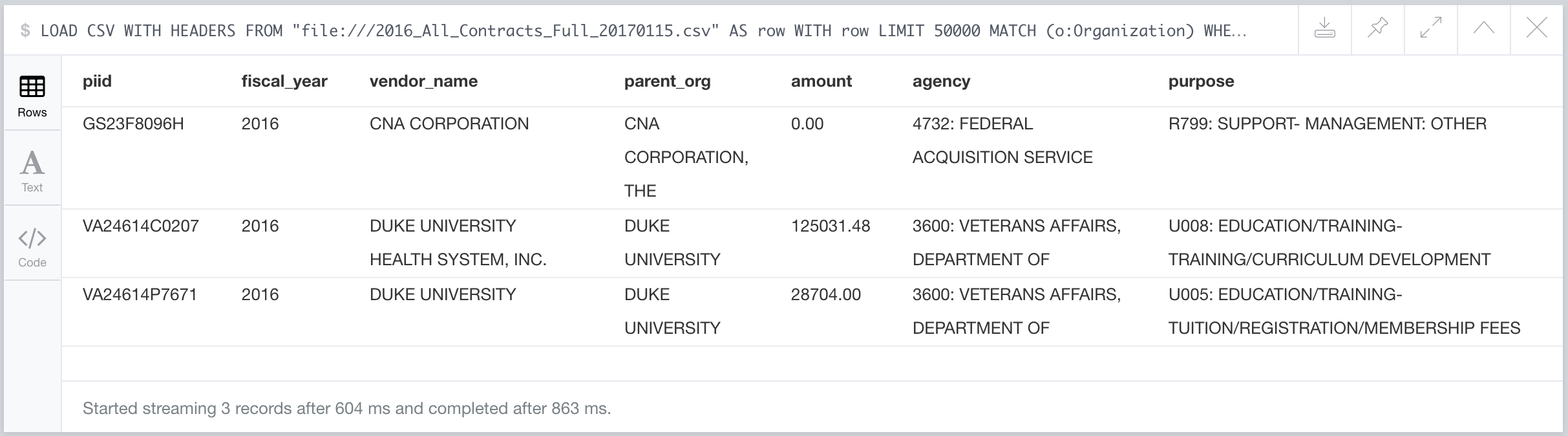The image size is (1568, 436).
Task: Close the query result frame
Action: coord(1536,28)
